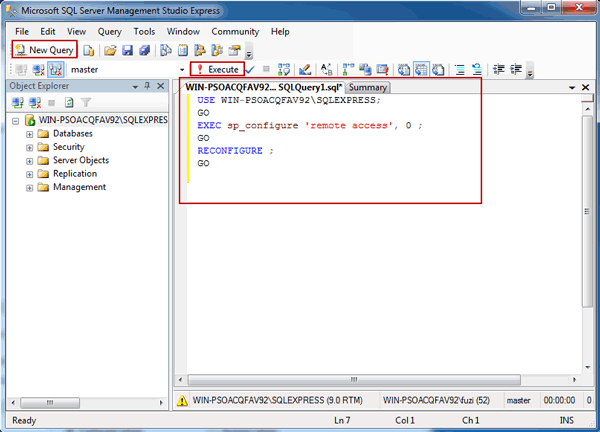This screenshot has width=600, height=432.
Task: Toggle Include Client Statistics
Action: pyautogui.click(x=365, y=70)
